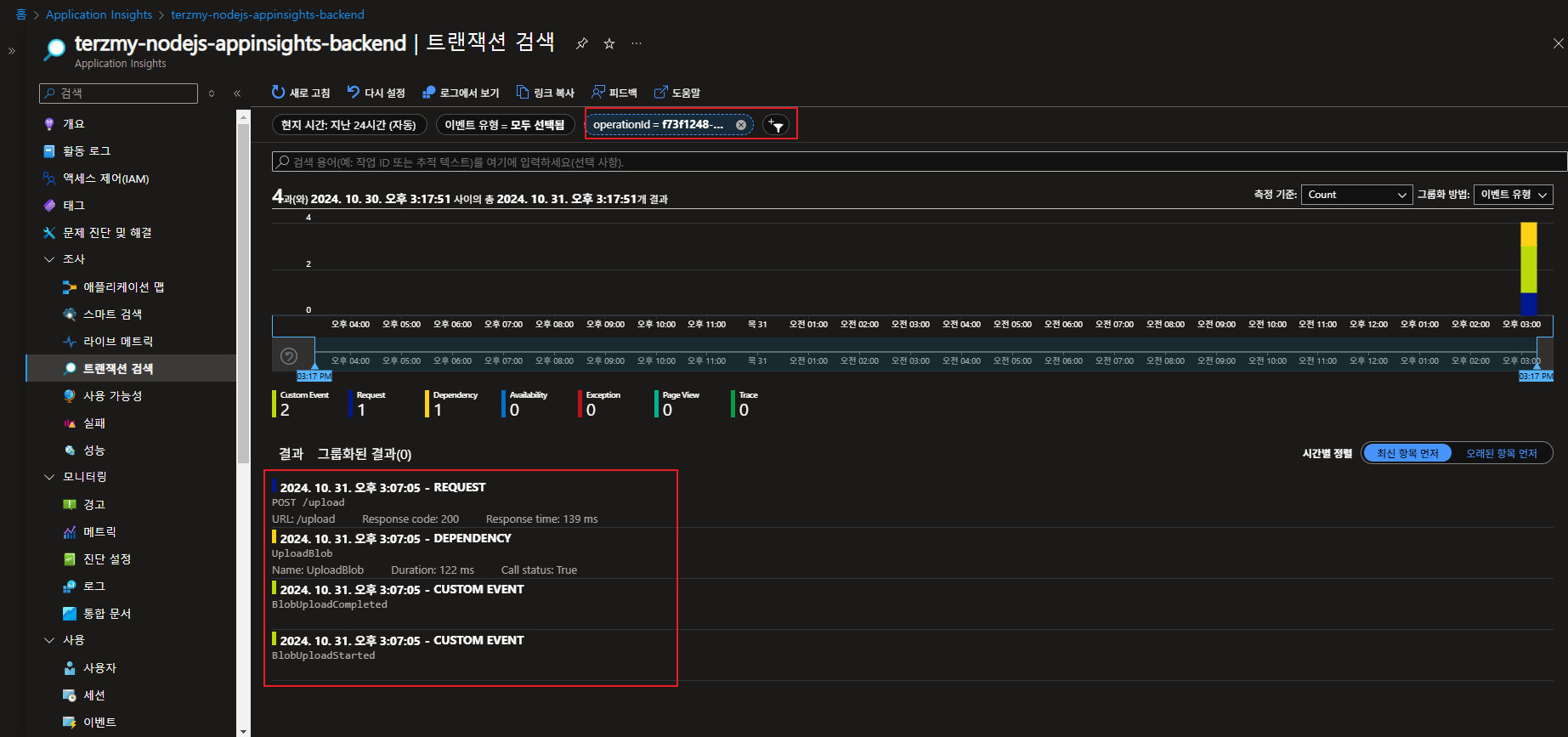
Task: Select Transaction search (트랜잭션 검색) menu item
Action: pyautogui.click(x=132, y=369)
